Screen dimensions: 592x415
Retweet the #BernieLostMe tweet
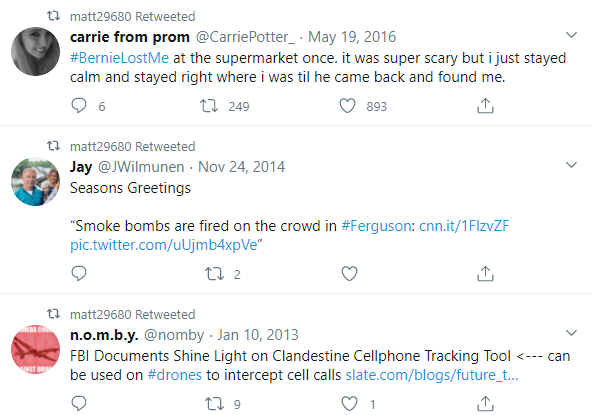[x=209, y=106]
